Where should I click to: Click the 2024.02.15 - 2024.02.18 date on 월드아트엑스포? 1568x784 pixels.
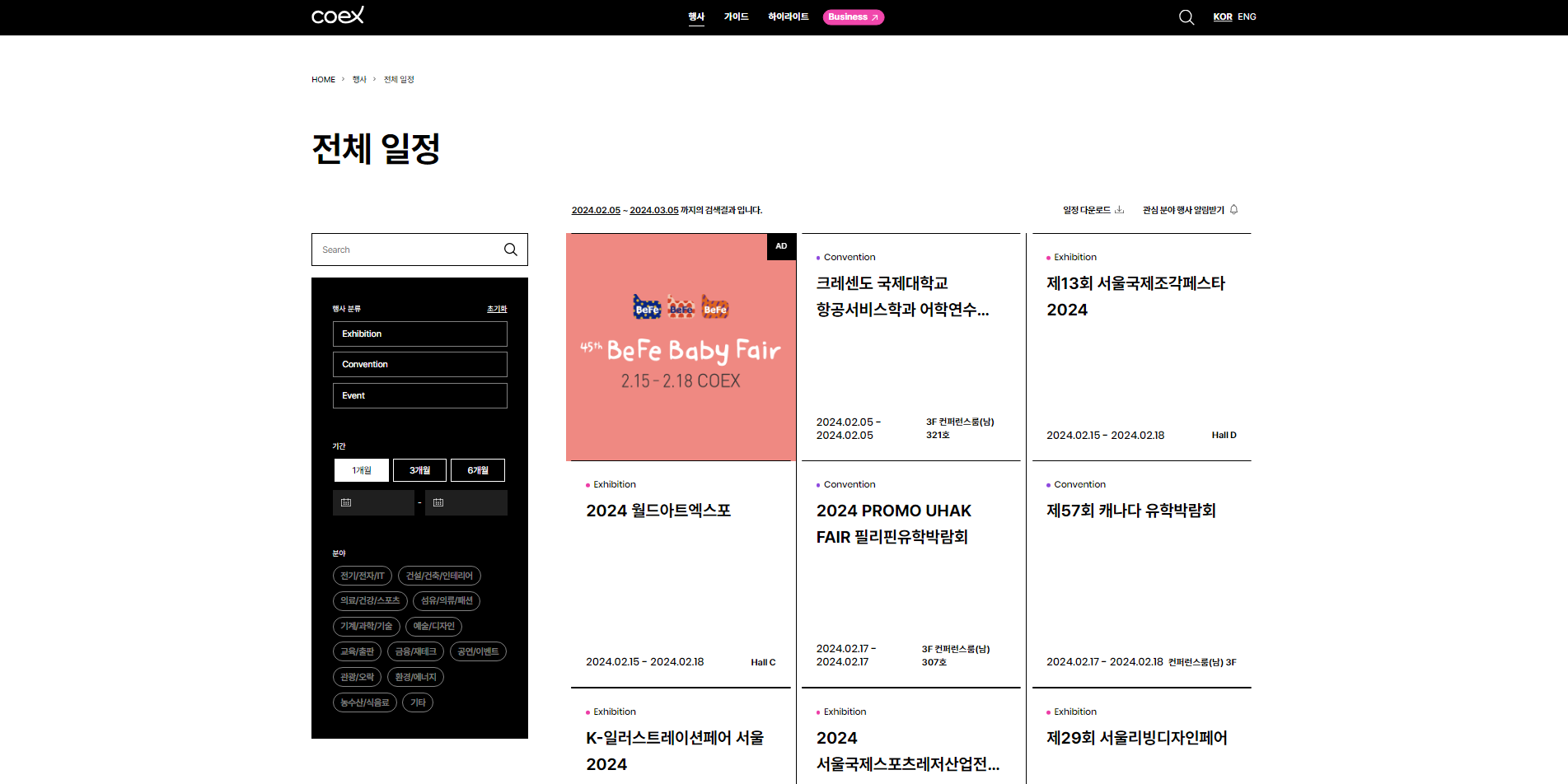tap(645, 662)
